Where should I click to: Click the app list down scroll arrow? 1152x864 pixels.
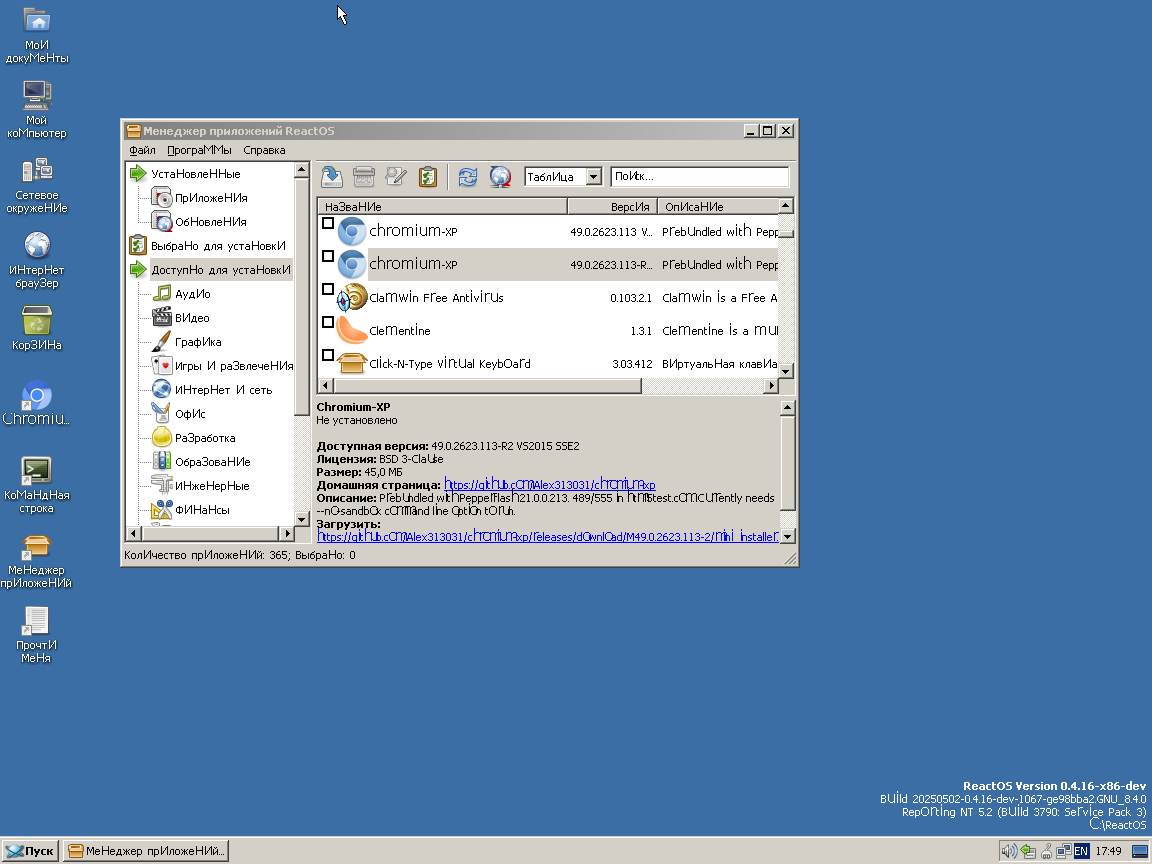[786, 371]
